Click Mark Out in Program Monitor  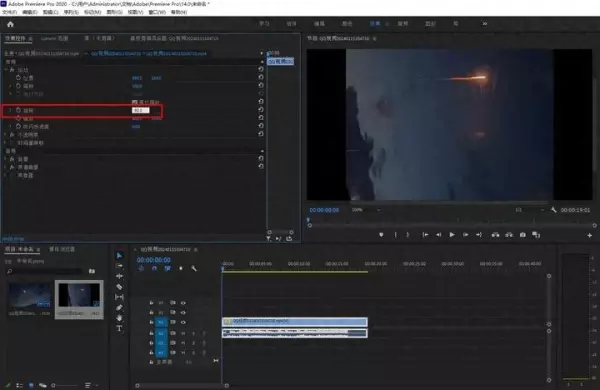[408, 235]
